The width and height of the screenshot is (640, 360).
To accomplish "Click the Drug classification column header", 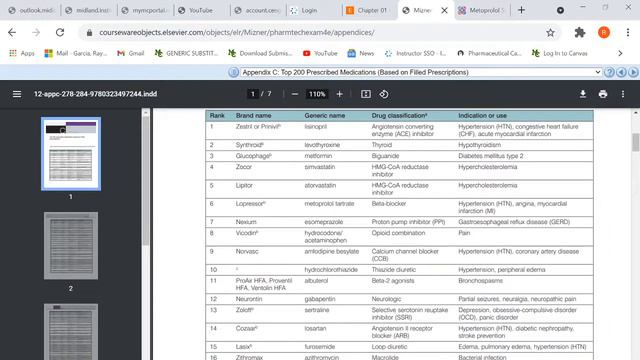I will (x=399, y=116).
